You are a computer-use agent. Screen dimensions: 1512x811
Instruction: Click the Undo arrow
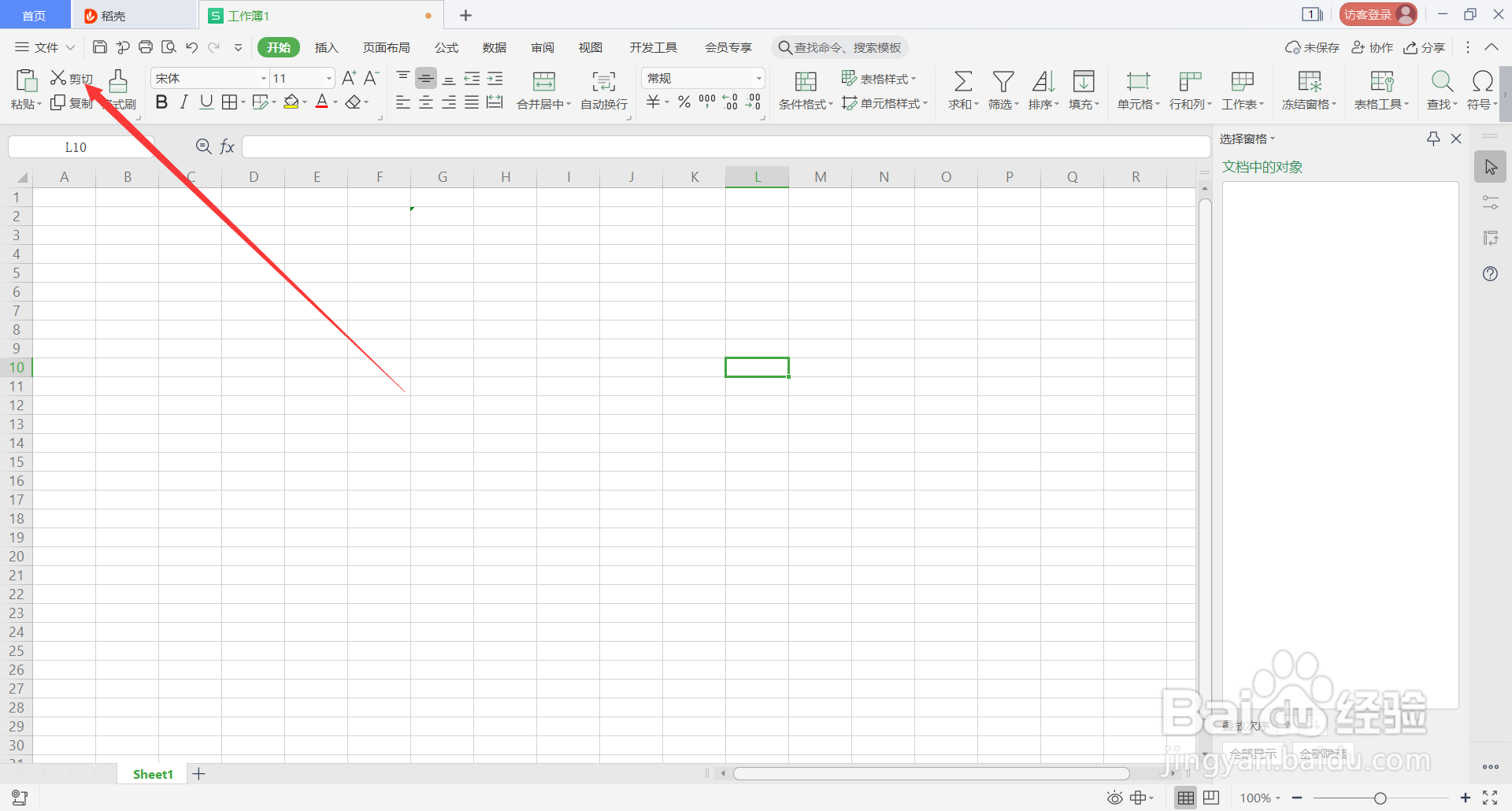[191, 47]
